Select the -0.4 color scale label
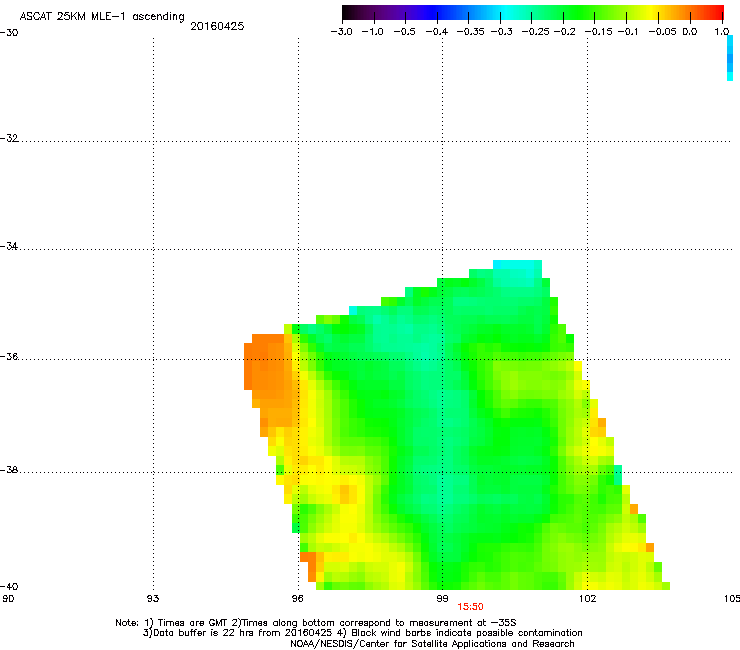This screenshot has height=650, width=740. tap(437, 32)
